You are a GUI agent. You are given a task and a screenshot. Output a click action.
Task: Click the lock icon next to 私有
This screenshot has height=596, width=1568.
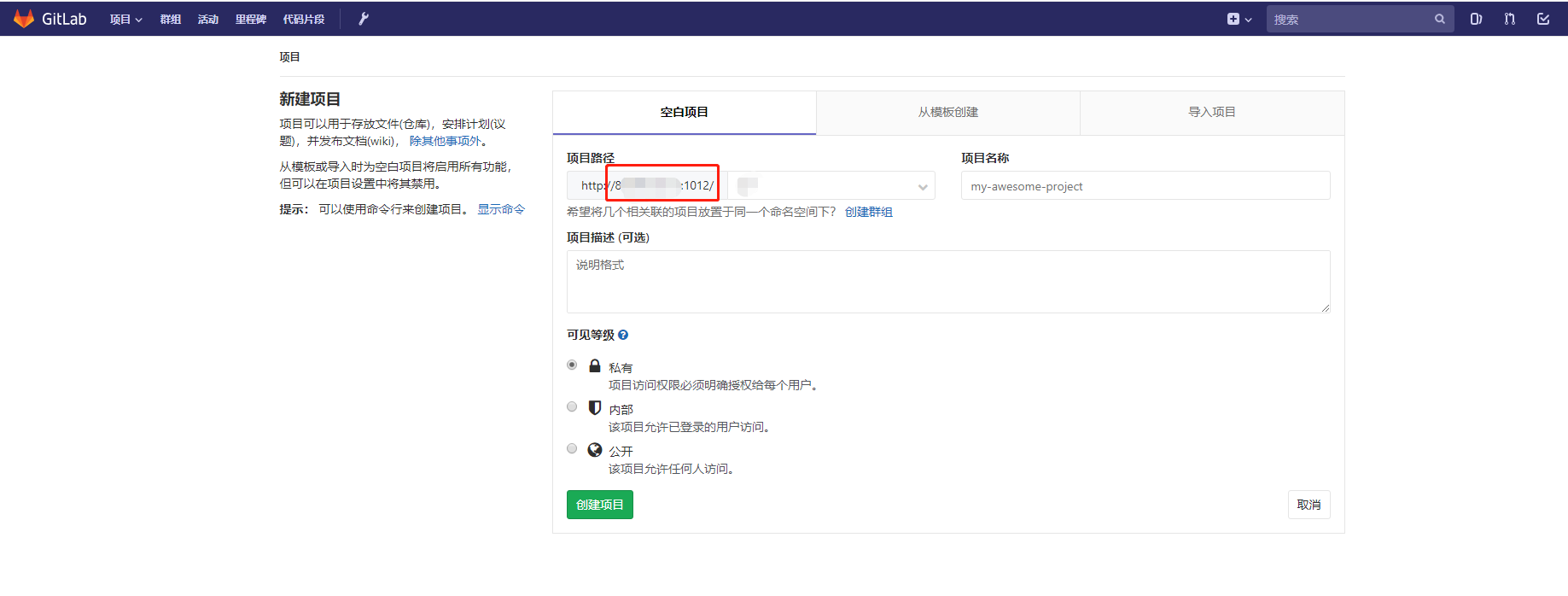pyautogui.click(x=595, y=365)
